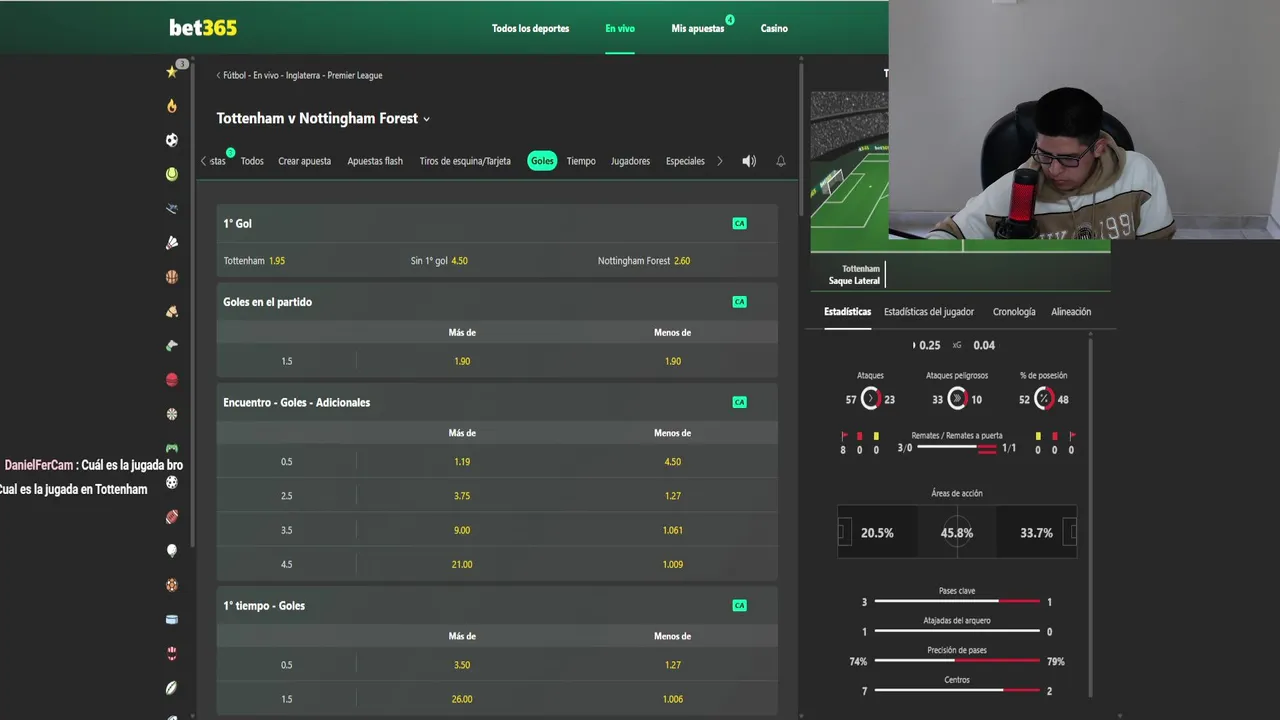Select Menos de 2.5 additional goals at 1.27
Viewport: 1280px width, 720px height.
point(673,496)
